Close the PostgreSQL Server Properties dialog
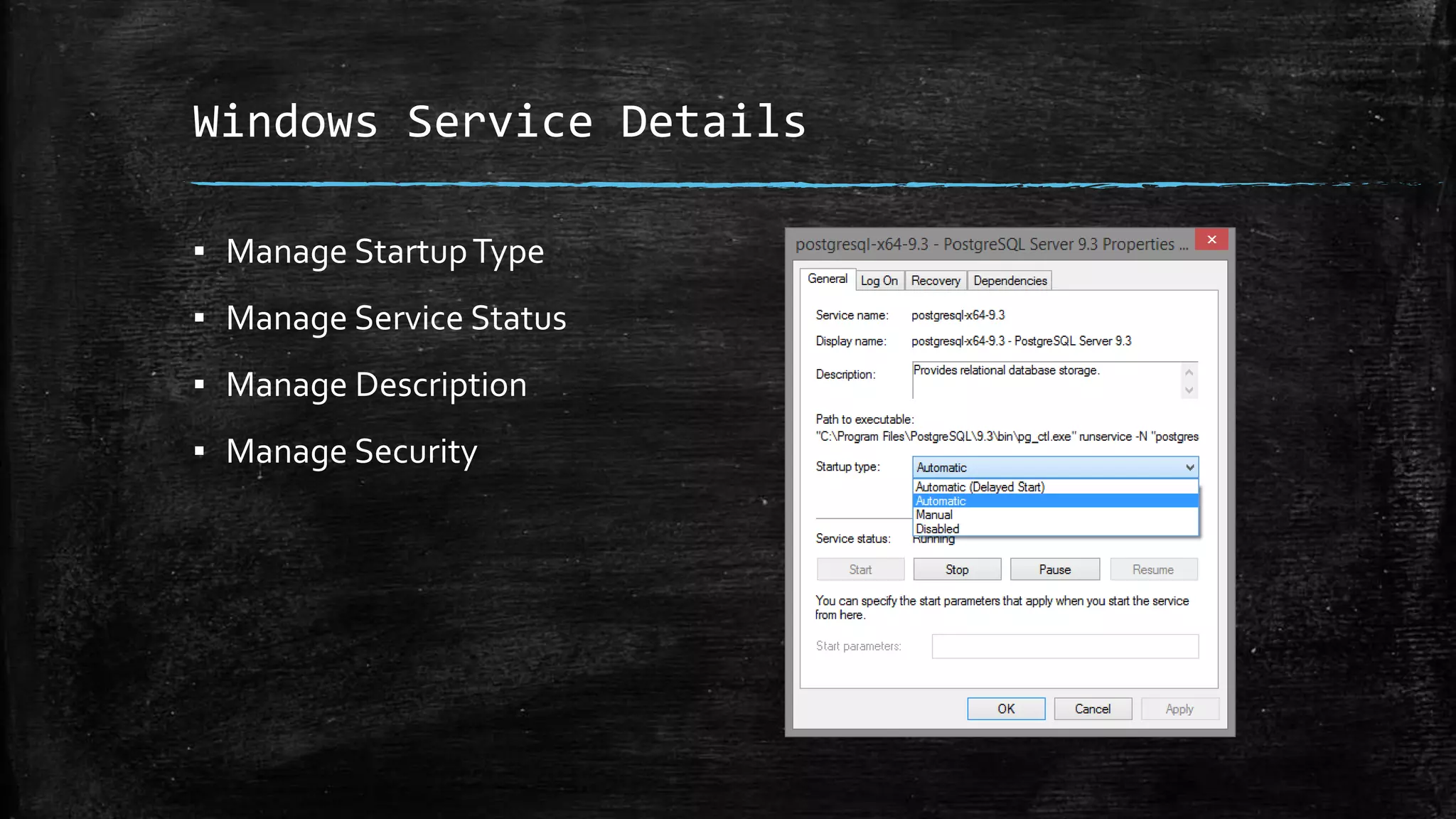The height and width of the screenshot is (819, 1456). point(1211,240)
